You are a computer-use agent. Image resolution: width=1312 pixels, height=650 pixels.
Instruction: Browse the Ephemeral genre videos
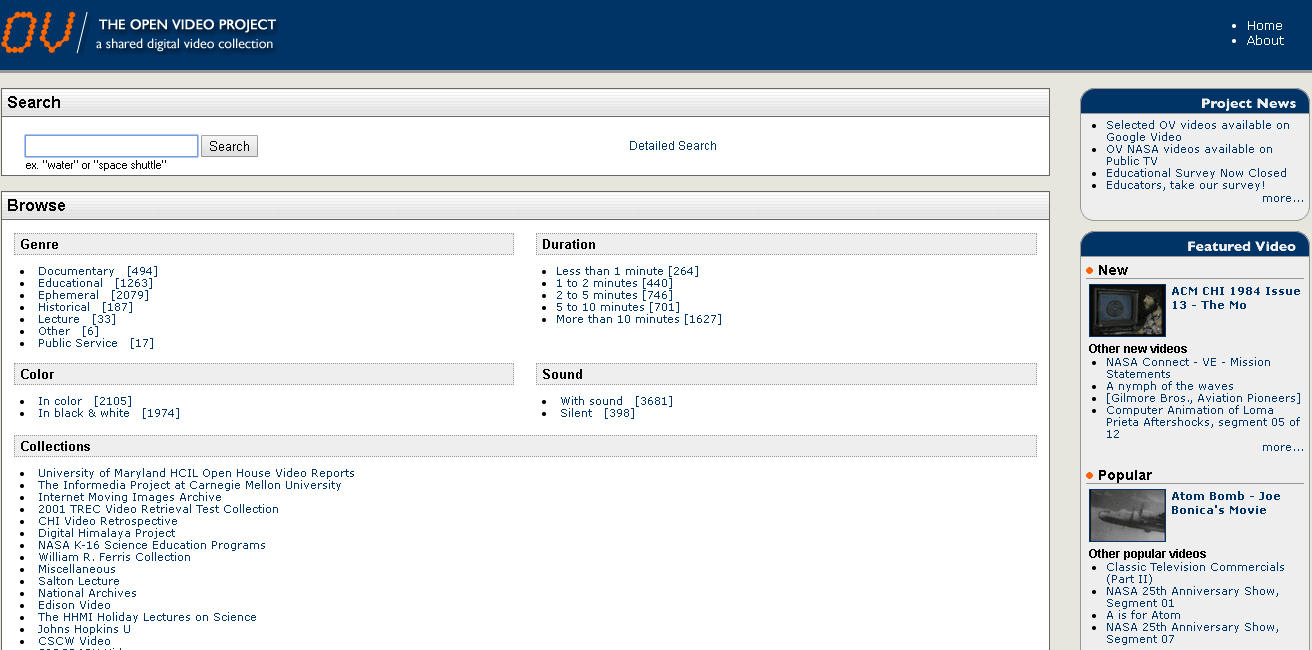coord(68,295)
